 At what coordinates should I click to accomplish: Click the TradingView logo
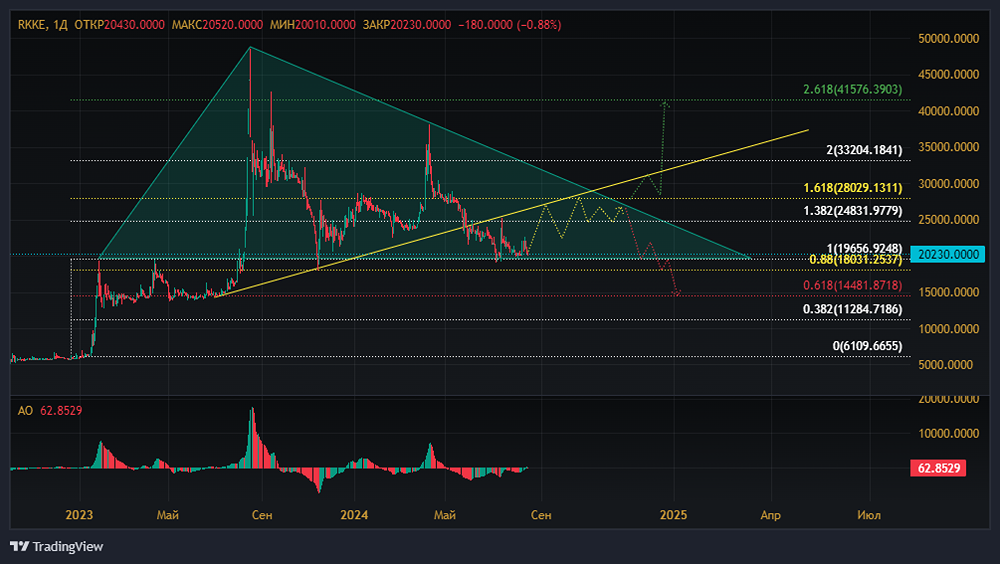click(x=56, y=546)
